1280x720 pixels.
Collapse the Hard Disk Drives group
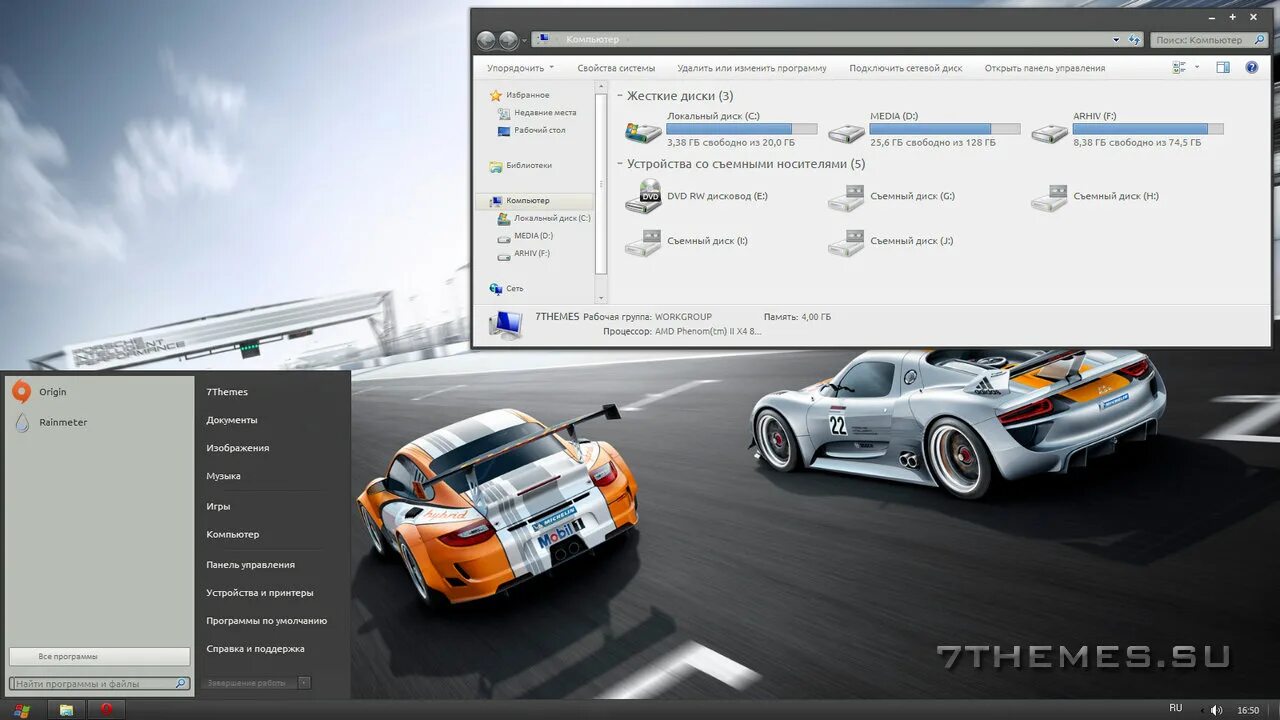coord(620,97)
